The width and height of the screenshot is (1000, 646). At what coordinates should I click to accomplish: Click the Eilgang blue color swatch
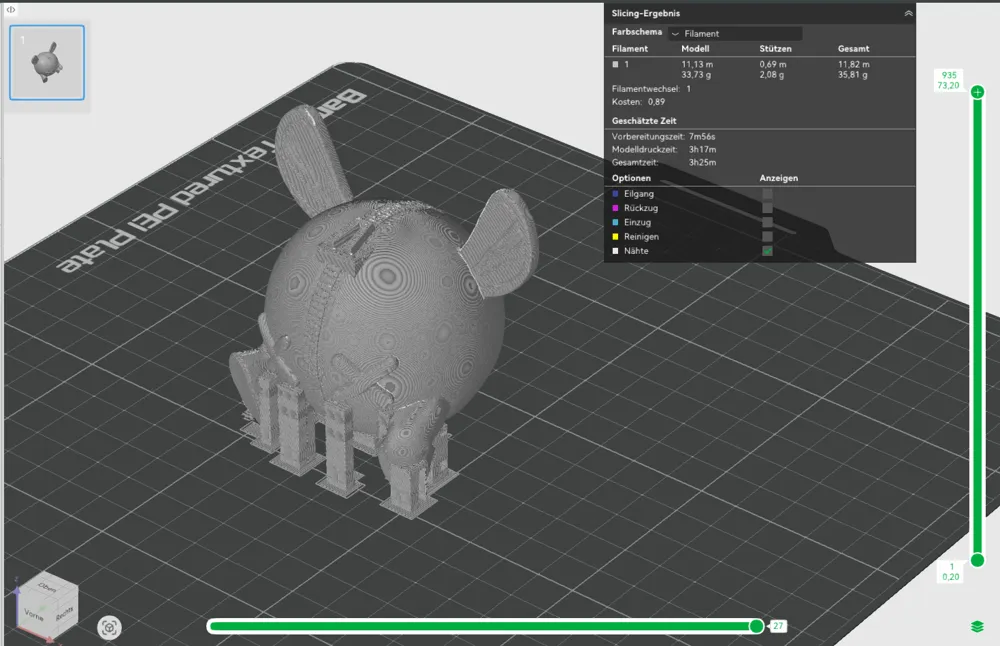click(x=615, y=194)
